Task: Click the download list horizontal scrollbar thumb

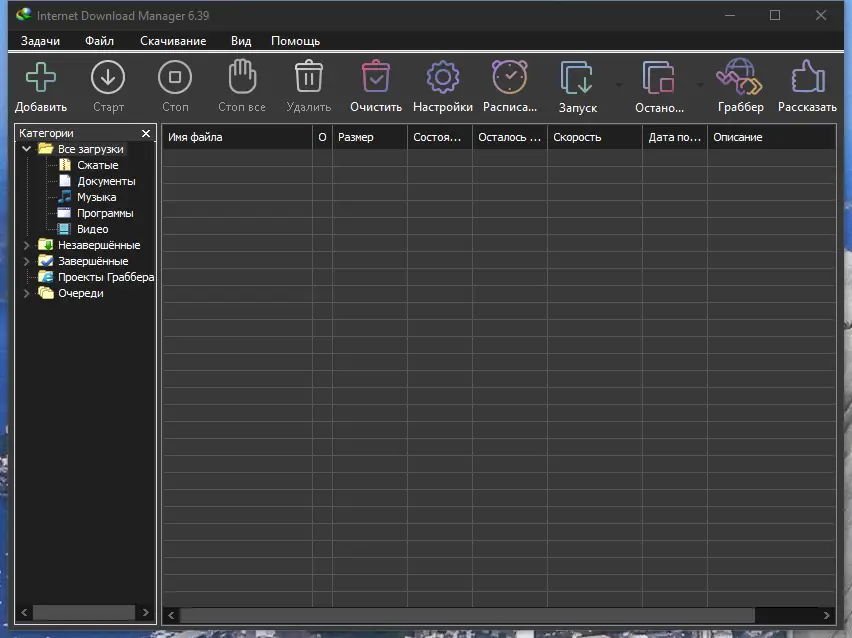Action: 467,615
